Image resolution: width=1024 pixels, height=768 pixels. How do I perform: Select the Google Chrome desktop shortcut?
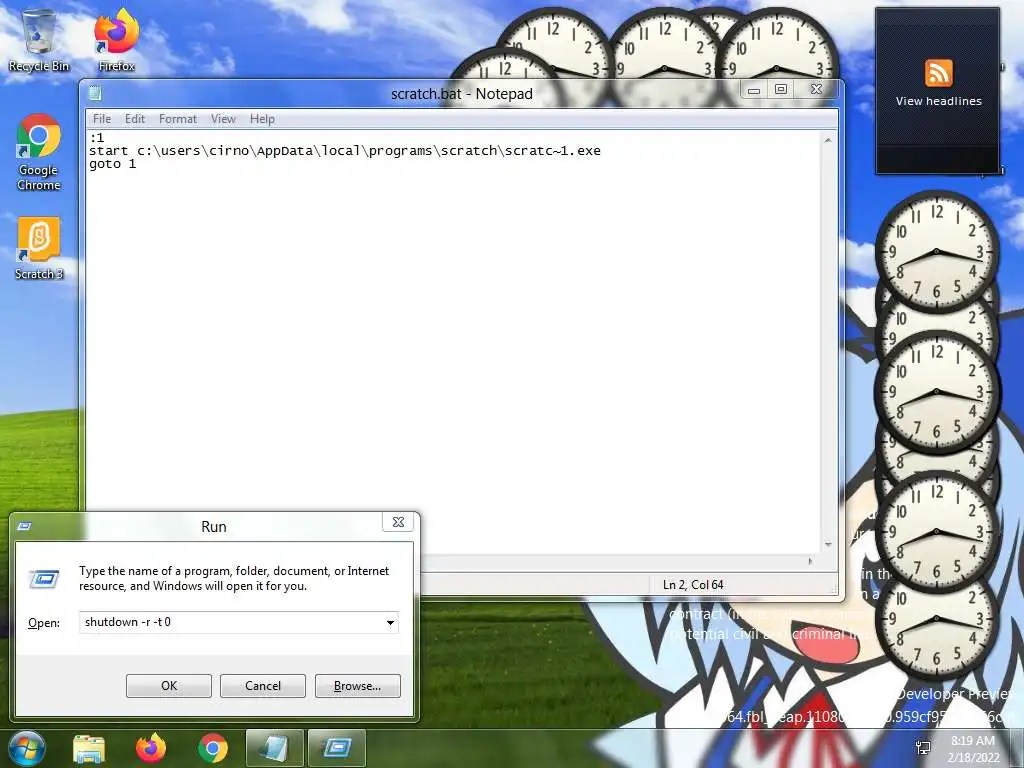point(39,153)
